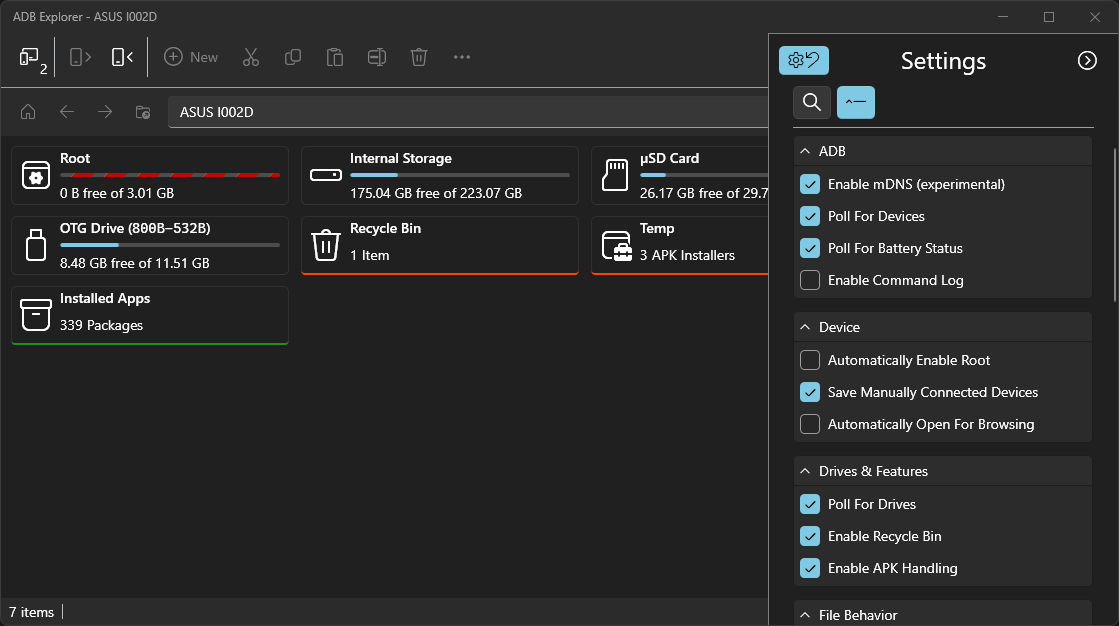Click the Cut scissors icon
Screen dimensions: 1119x626
250,57
